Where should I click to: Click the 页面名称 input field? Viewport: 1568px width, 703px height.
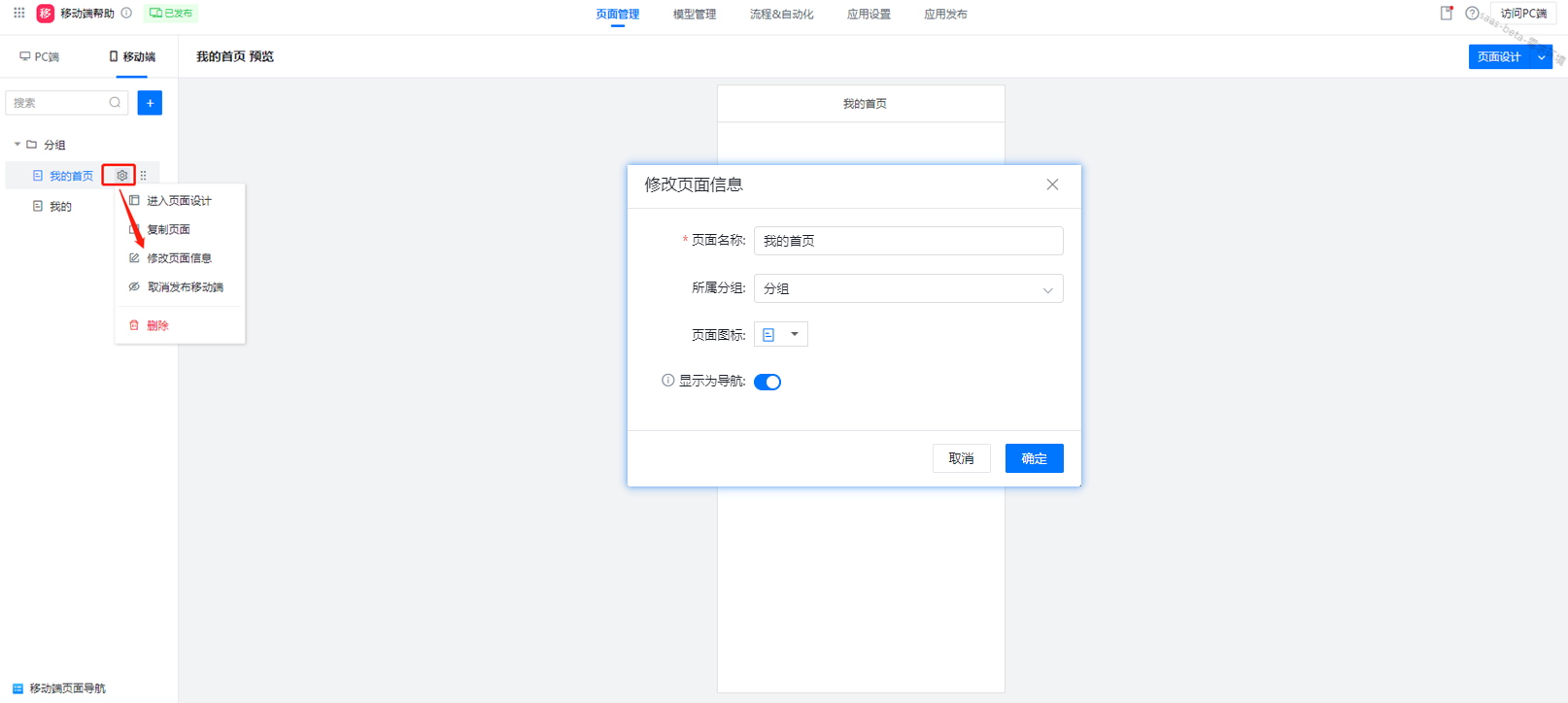pos(908,241)
